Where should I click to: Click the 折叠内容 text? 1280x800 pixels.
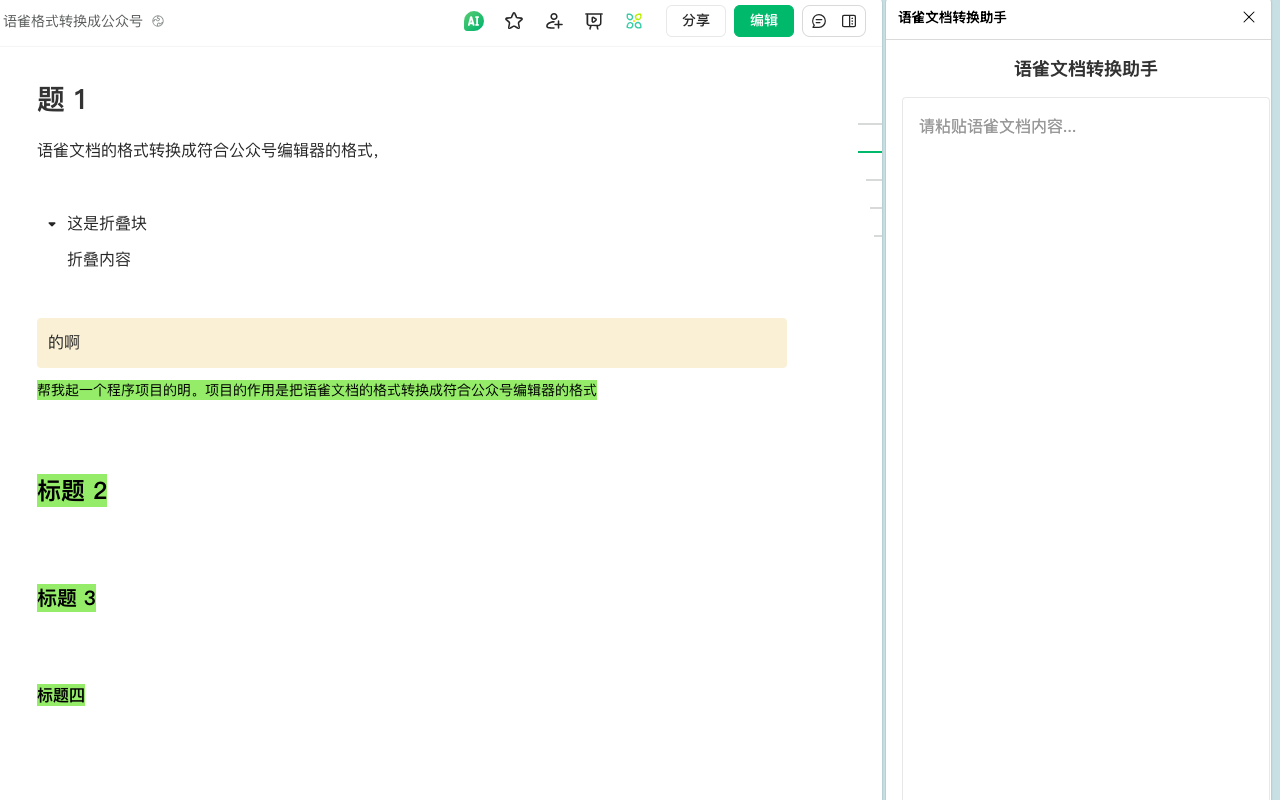[99, 259]
